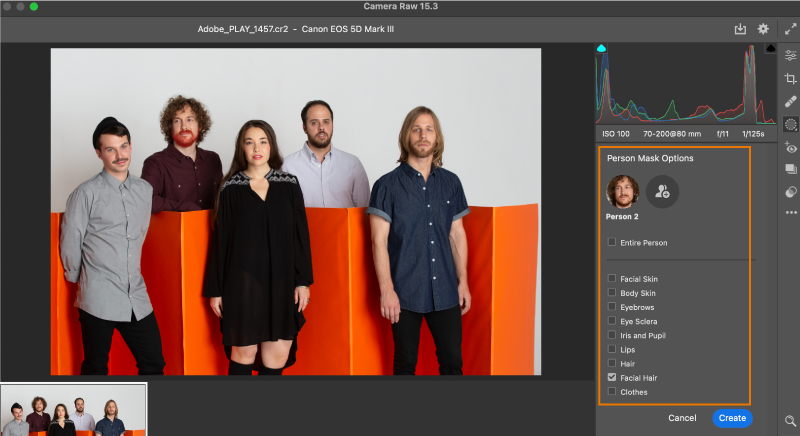Check the Facial Skin option
Image resolution: width=800 pixels, height=436 pixels.
pyautogui.click(x=612, y=278)
